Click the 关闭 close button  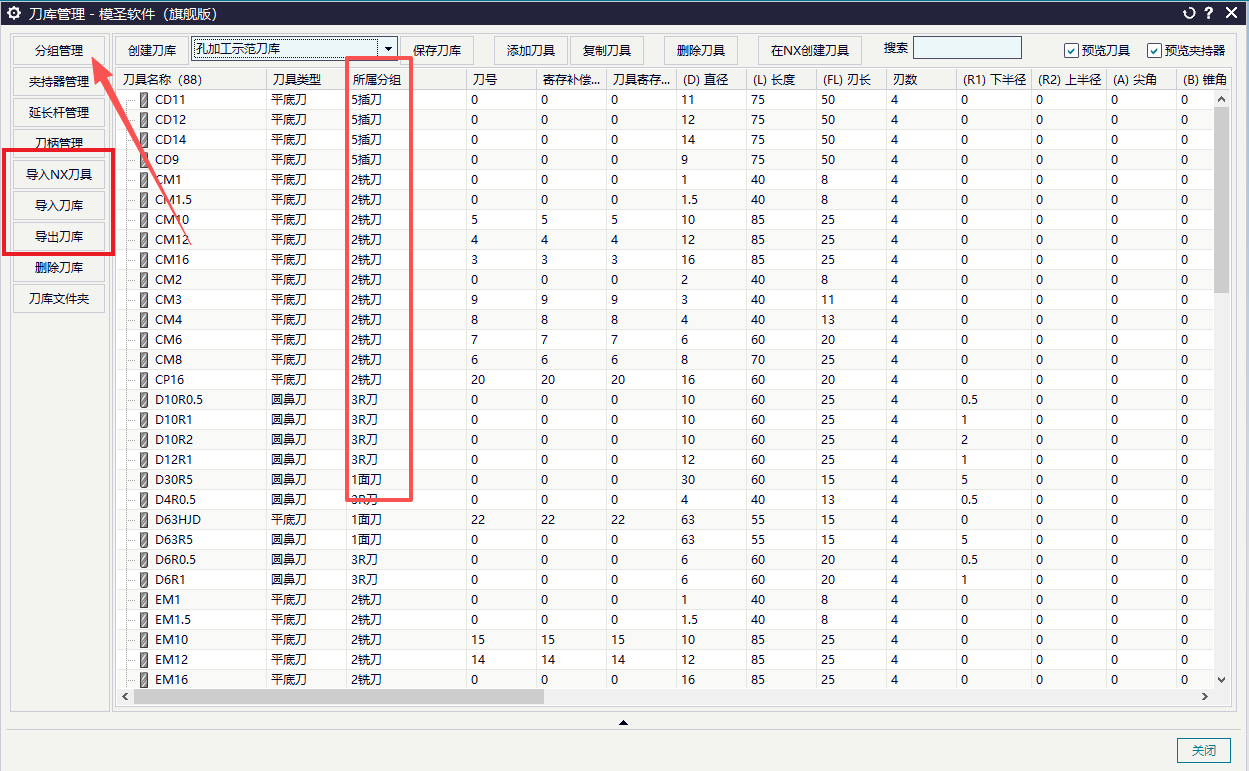1204,750
